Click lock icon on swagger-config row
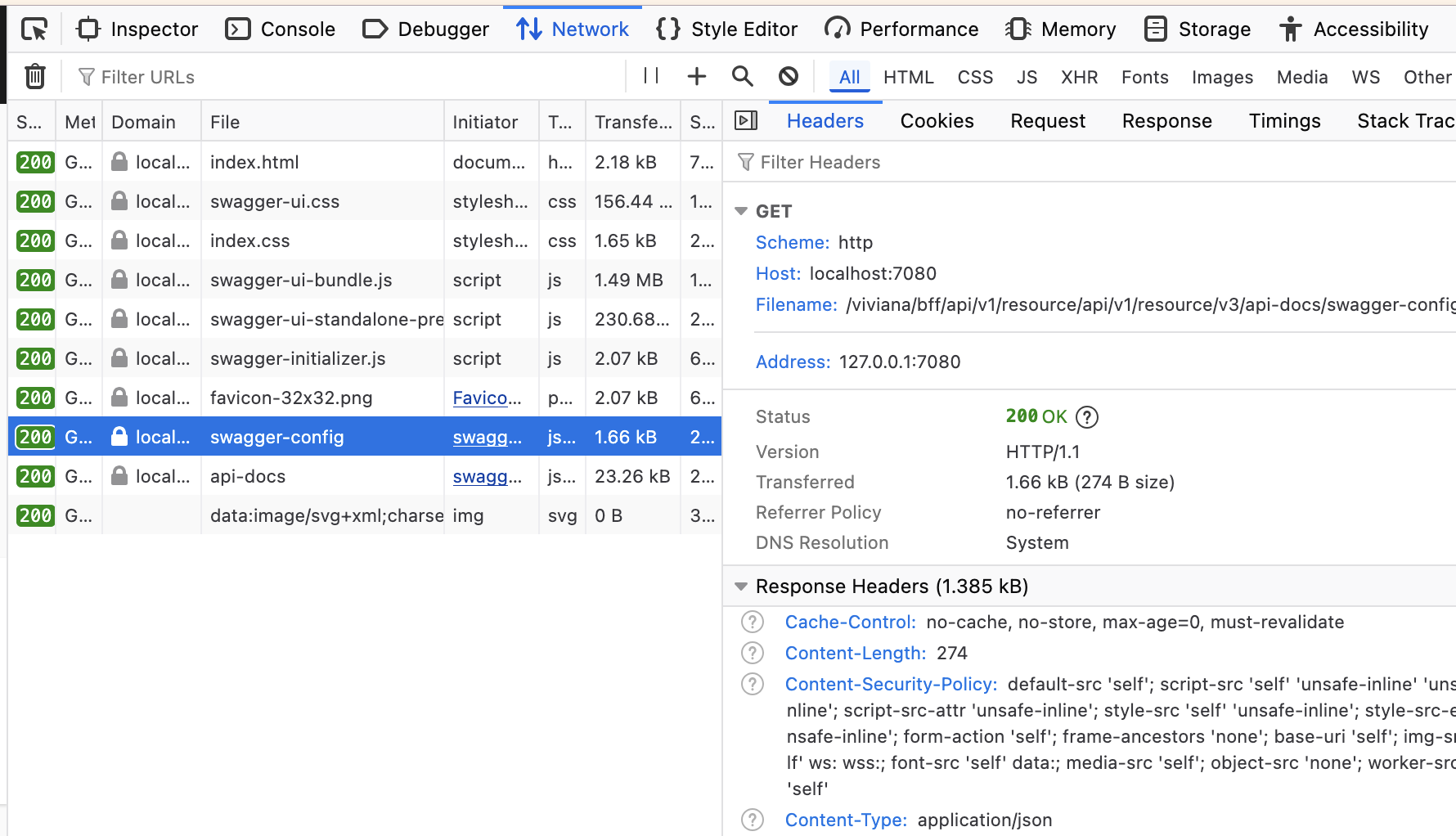Screen dimensions: 1456x836 pos(119,437)
